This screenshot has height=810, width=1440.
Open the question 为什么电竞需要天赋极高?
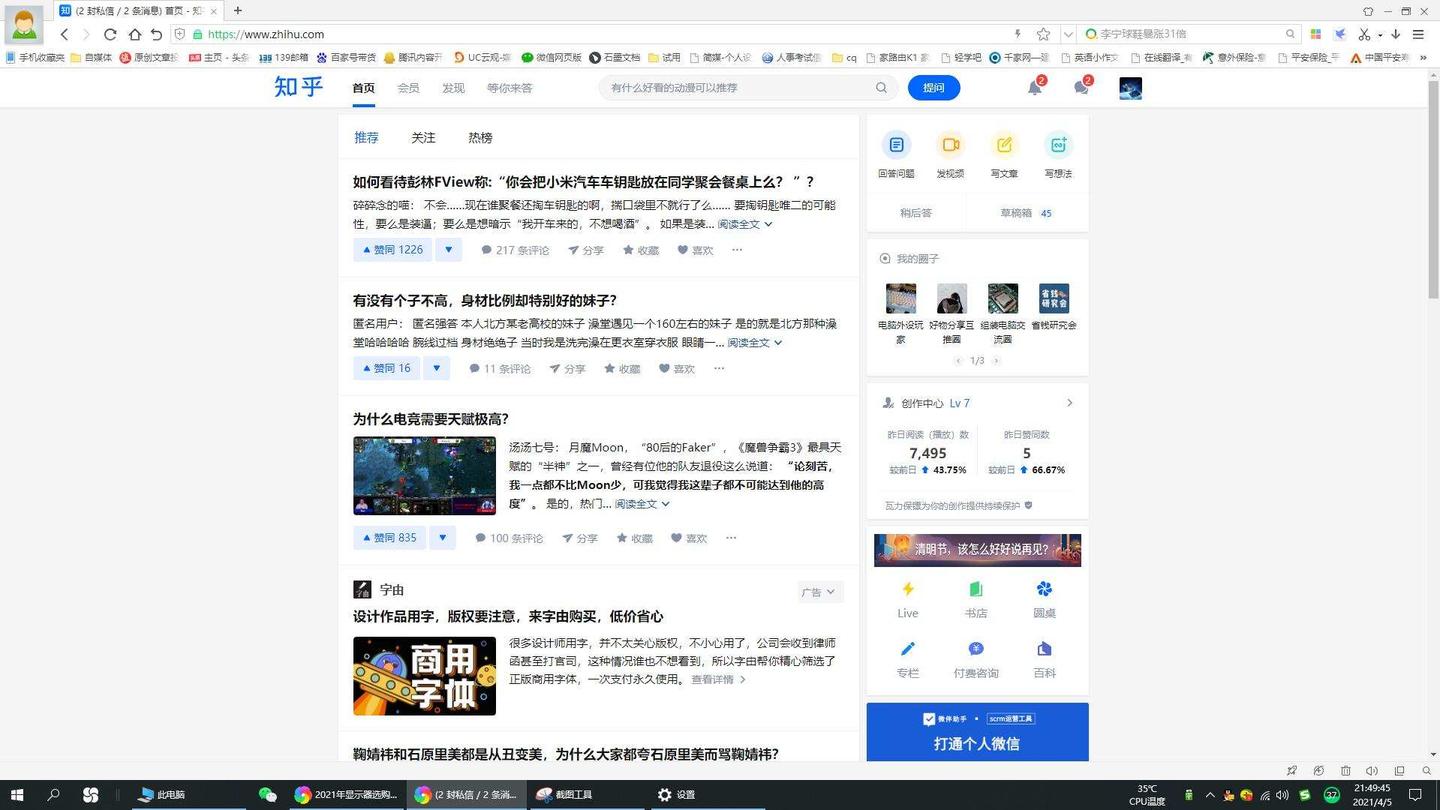tap(431, 419)
